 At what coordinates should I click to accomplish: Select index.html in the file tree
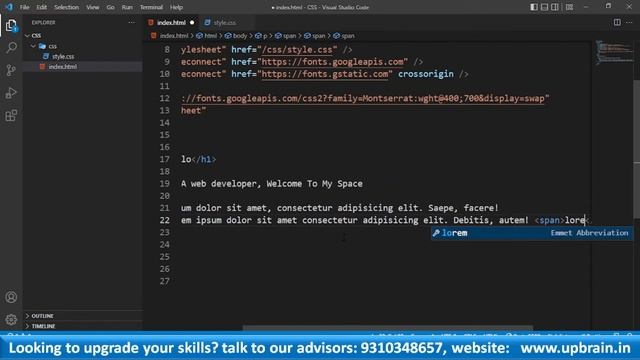click(x=62, y=67)
